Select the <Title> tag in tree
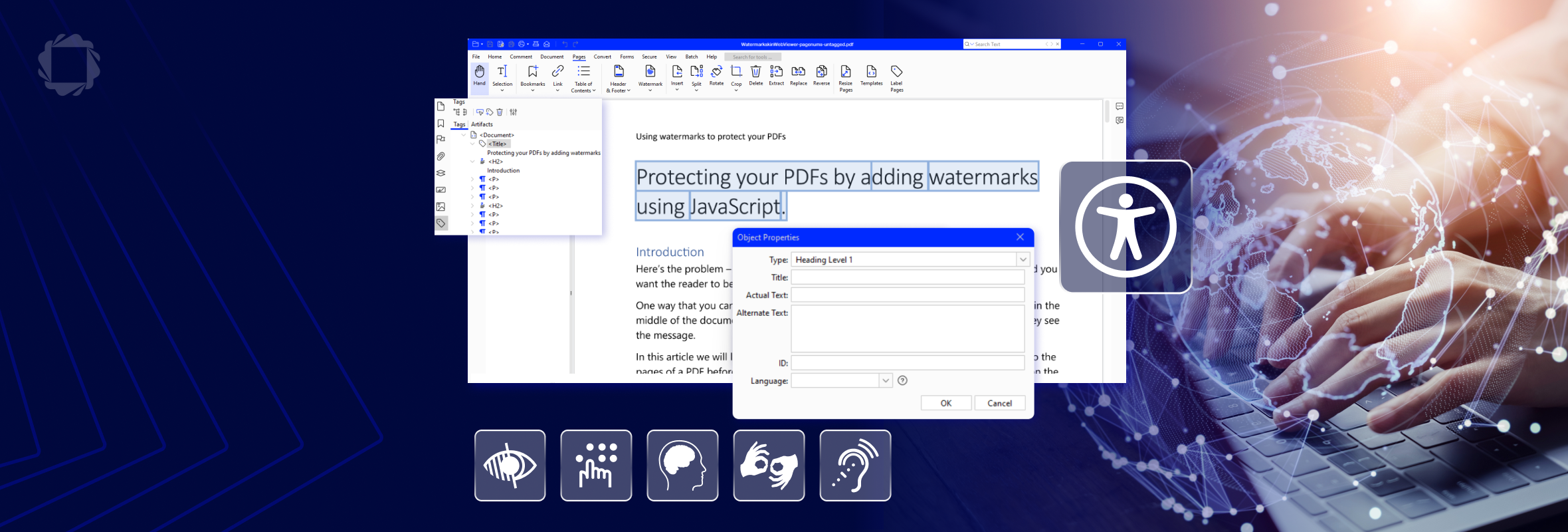Viewport: 1568px width, 532px height. (498, 144)
